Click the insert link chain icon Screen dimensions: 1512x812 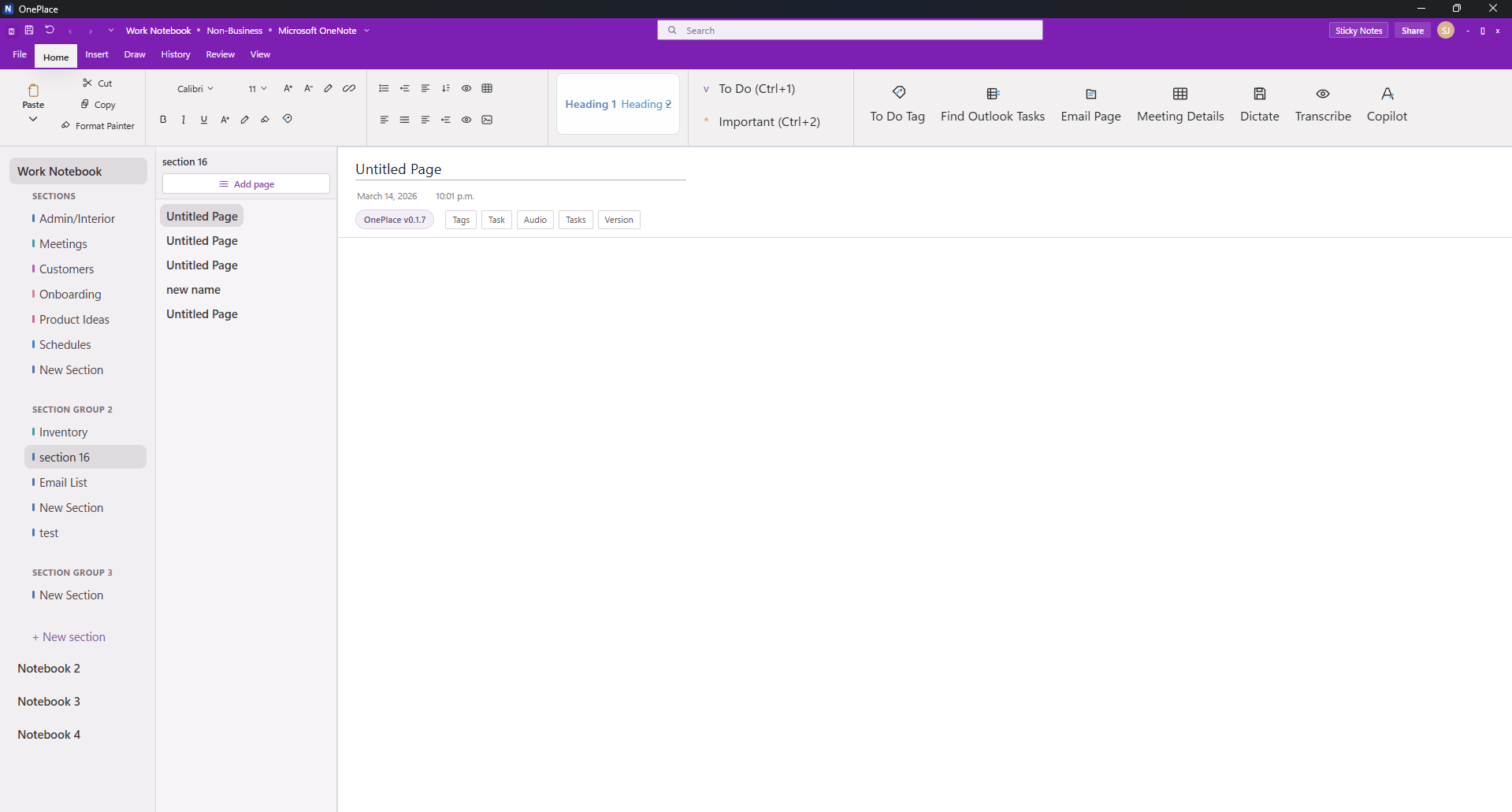pos(349,88)
